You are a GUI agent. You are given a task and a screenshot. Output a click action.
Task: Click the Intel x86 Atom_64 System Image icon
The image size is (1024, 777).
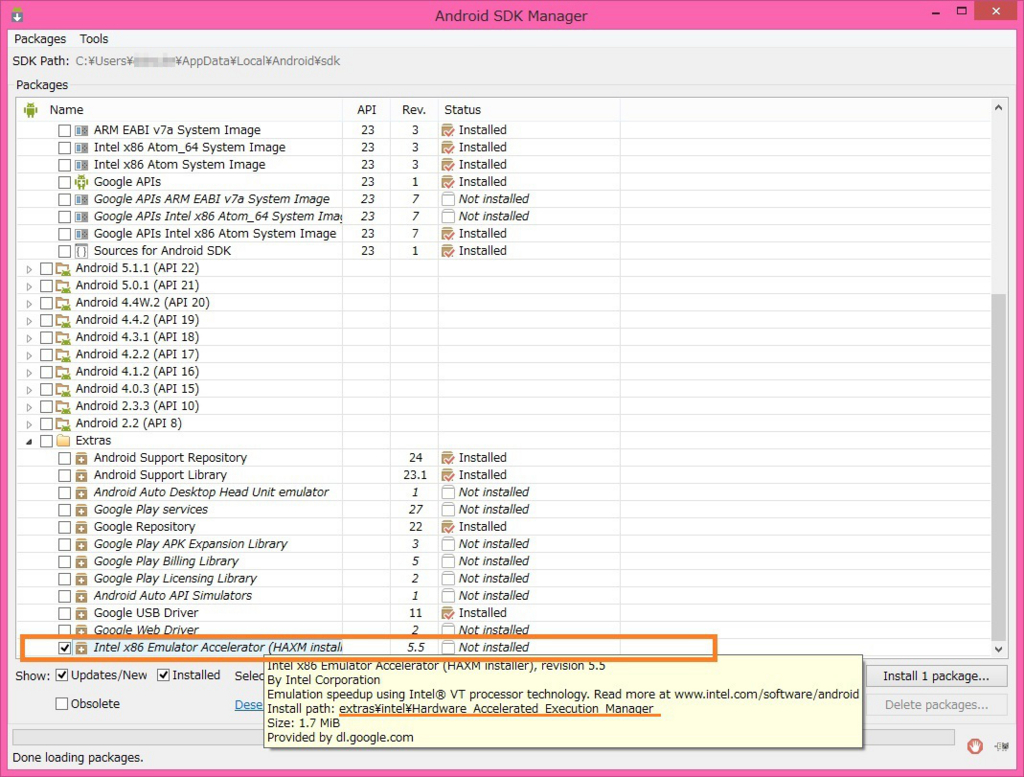point(81,148)
